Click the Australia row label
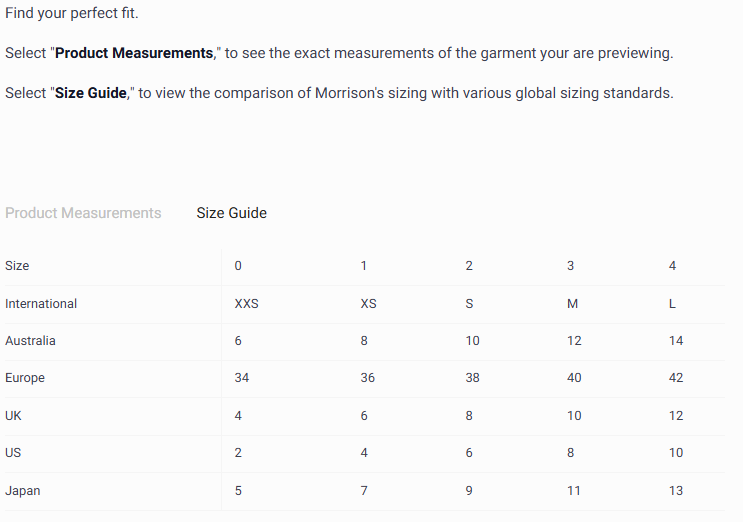Screen dimensions: 743x522 point(30,341)
